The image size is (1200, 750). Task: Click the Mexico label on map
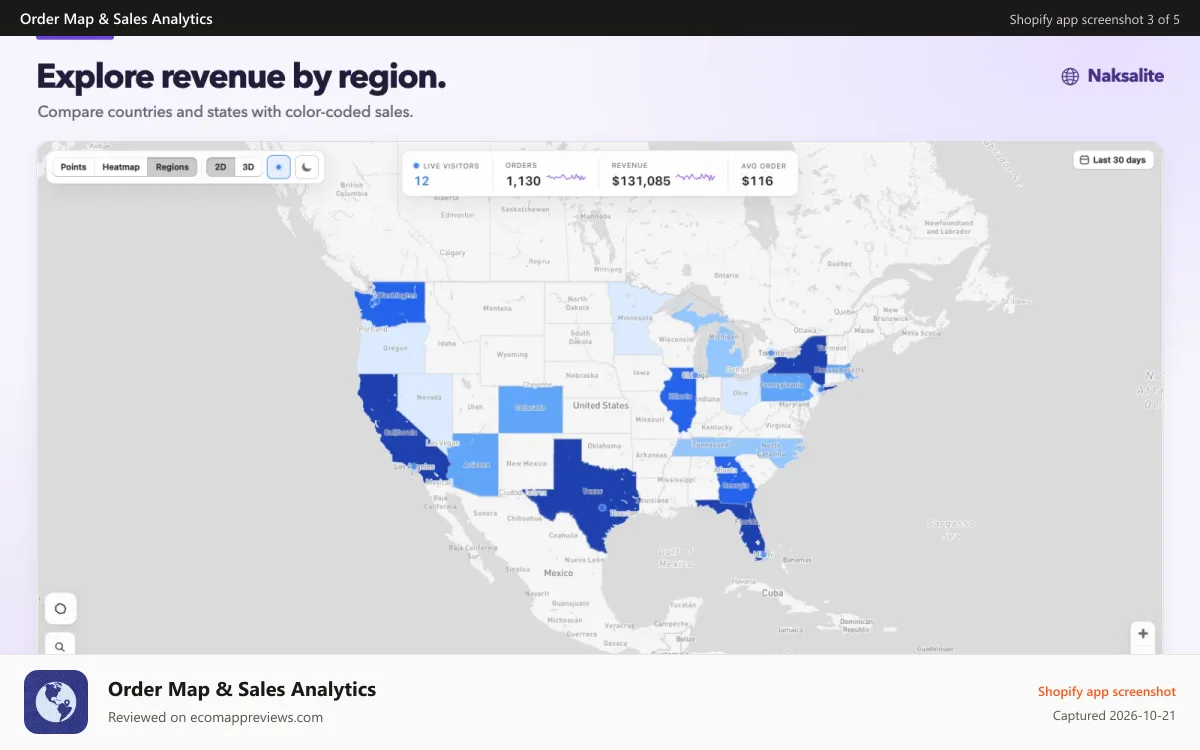558,573
